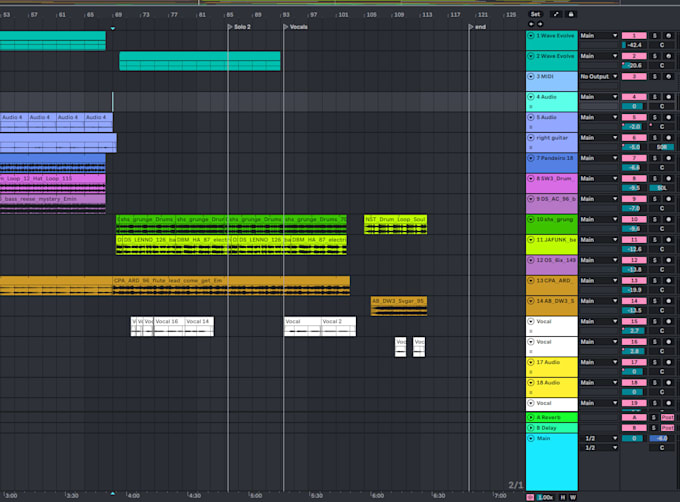The height and width of the screenshot is (502, 680).
Task: Toggle track activator 3 for MIDI track
Action: pyautogui.click(x=634, y=76)
